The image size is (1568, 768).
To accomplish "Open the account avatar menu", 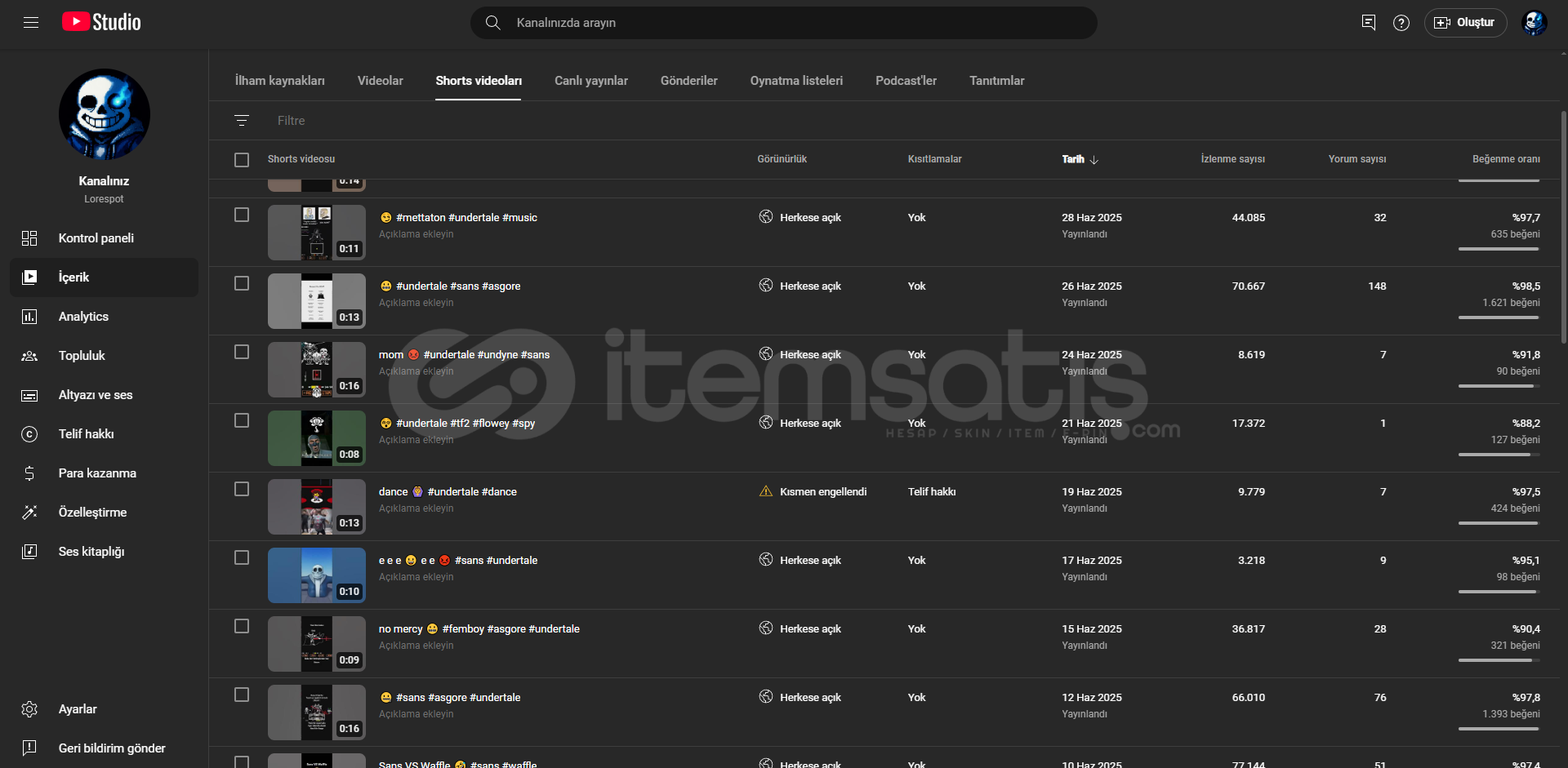I will tap(1535, 23).
